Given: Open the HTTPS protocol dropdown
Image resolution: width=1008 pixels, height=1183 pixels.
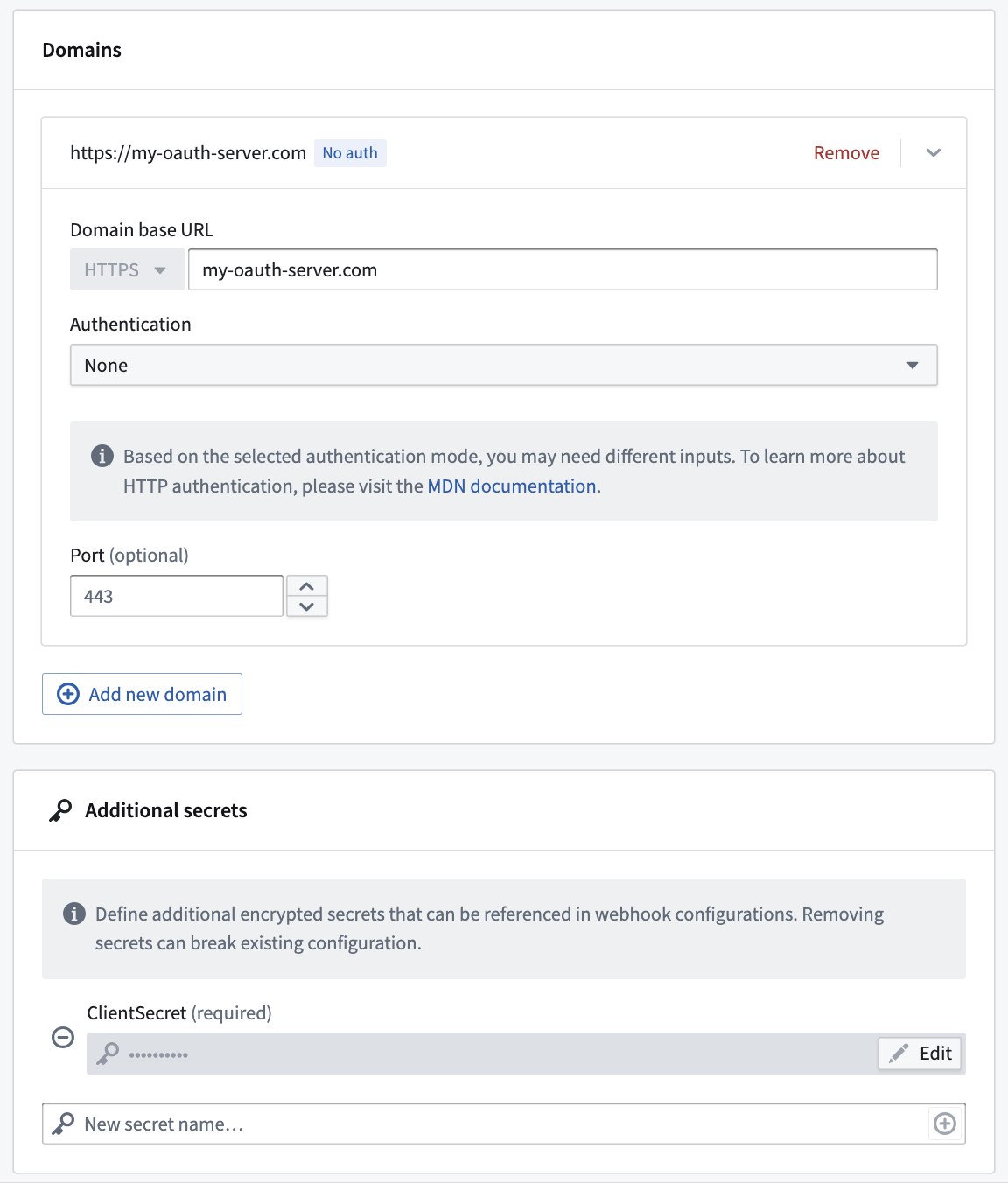Looking at the screenshot, I should [x=128, y=269].
